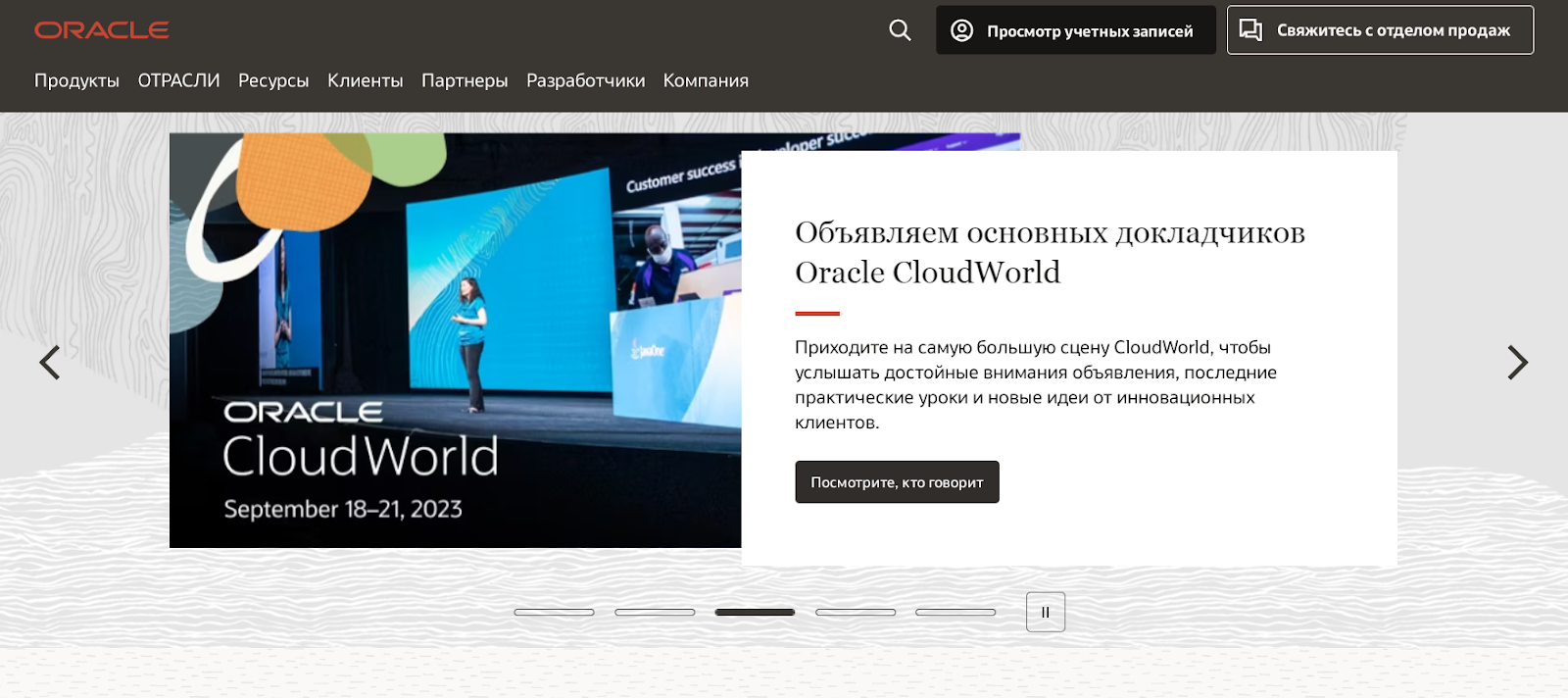Open the Разработчики navigation item
The height and width of the screenshot is (698, 1568).
pos(585,80)
